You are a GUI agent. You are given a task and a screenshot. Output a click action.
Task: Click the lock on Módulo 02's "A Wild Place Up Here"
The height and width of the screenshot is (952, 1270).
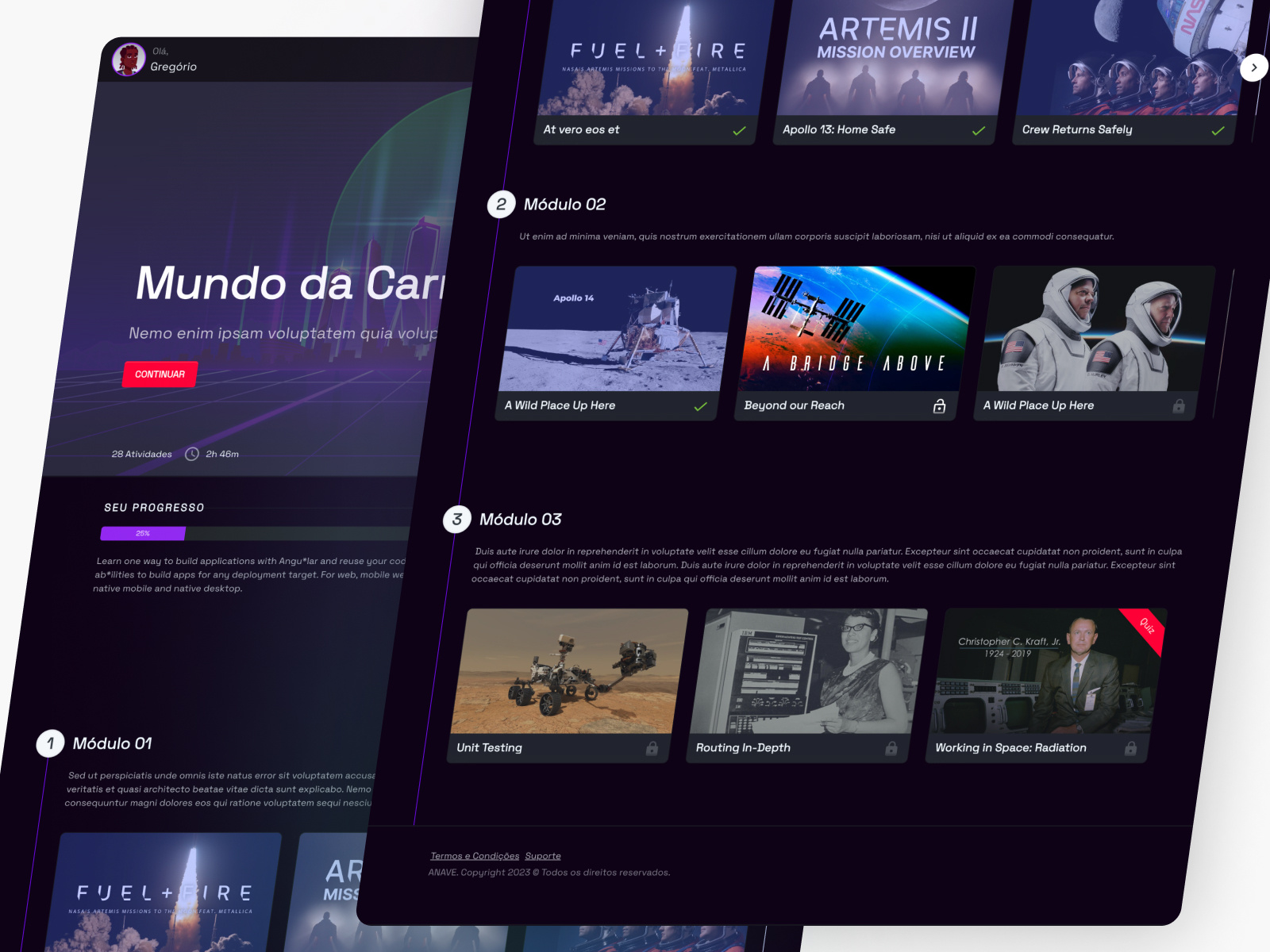click(1180, 406)
